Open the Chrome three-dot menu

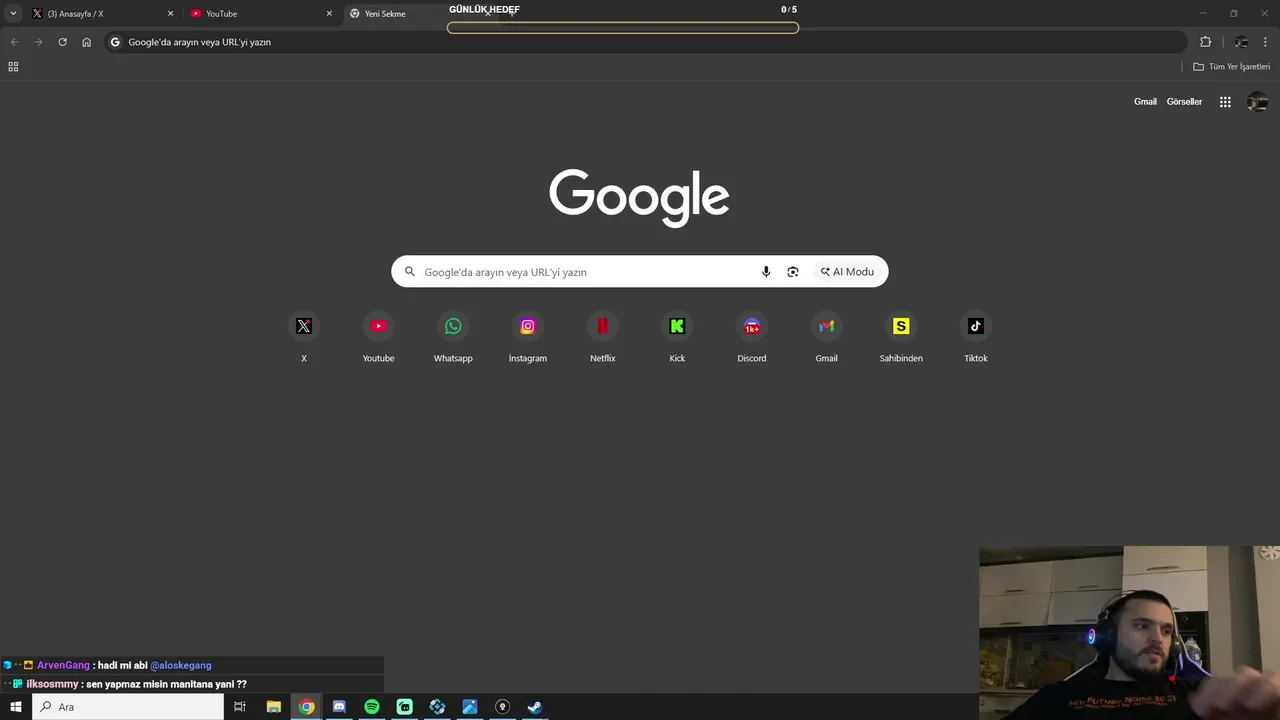pos(1266,42)
